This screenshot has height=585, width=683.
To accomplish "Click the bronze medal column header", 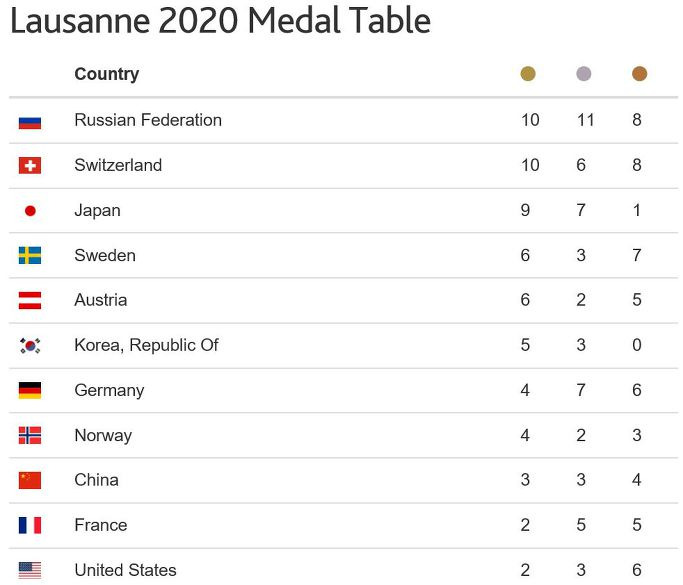I will (x=639, y=74).
